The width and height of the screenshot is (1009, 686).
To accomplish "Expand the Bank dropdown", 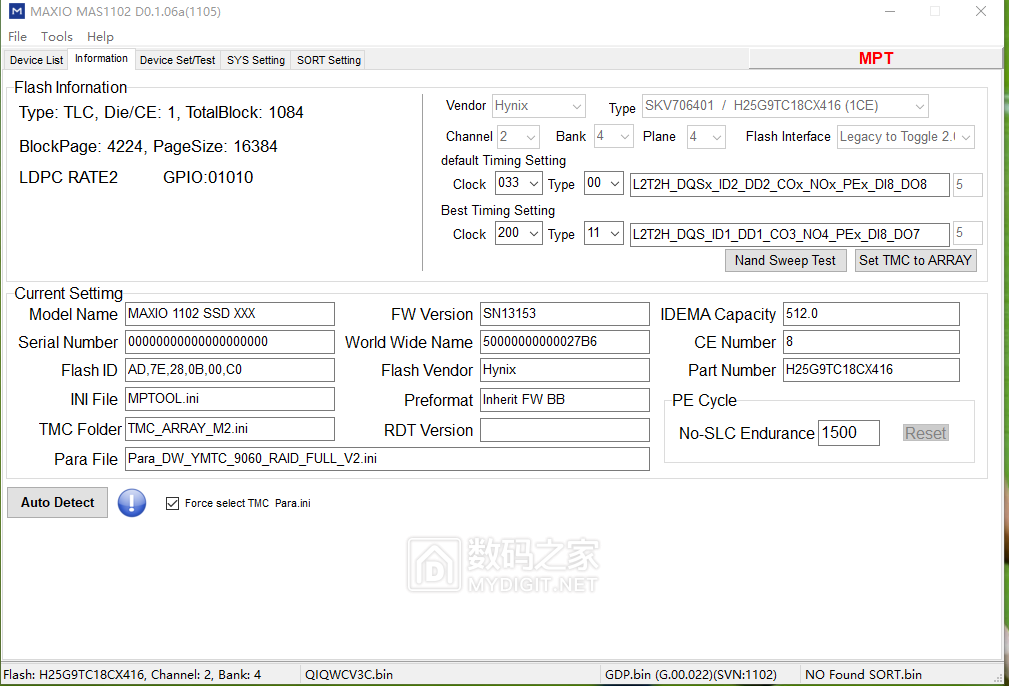I will (614, 136).
